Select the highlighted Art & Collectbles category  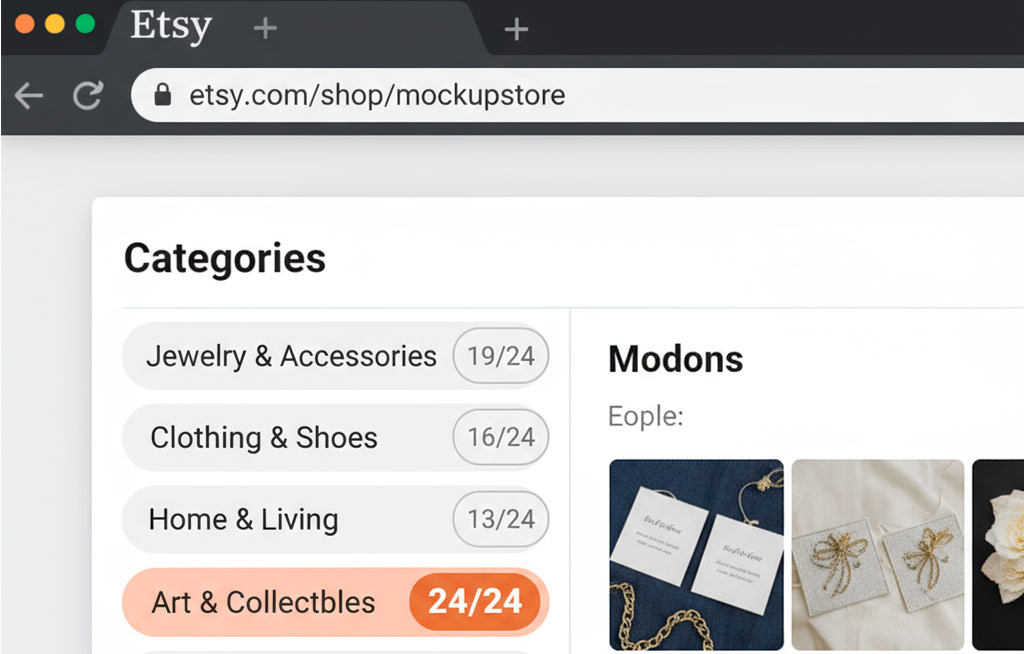tap(263, 602)
